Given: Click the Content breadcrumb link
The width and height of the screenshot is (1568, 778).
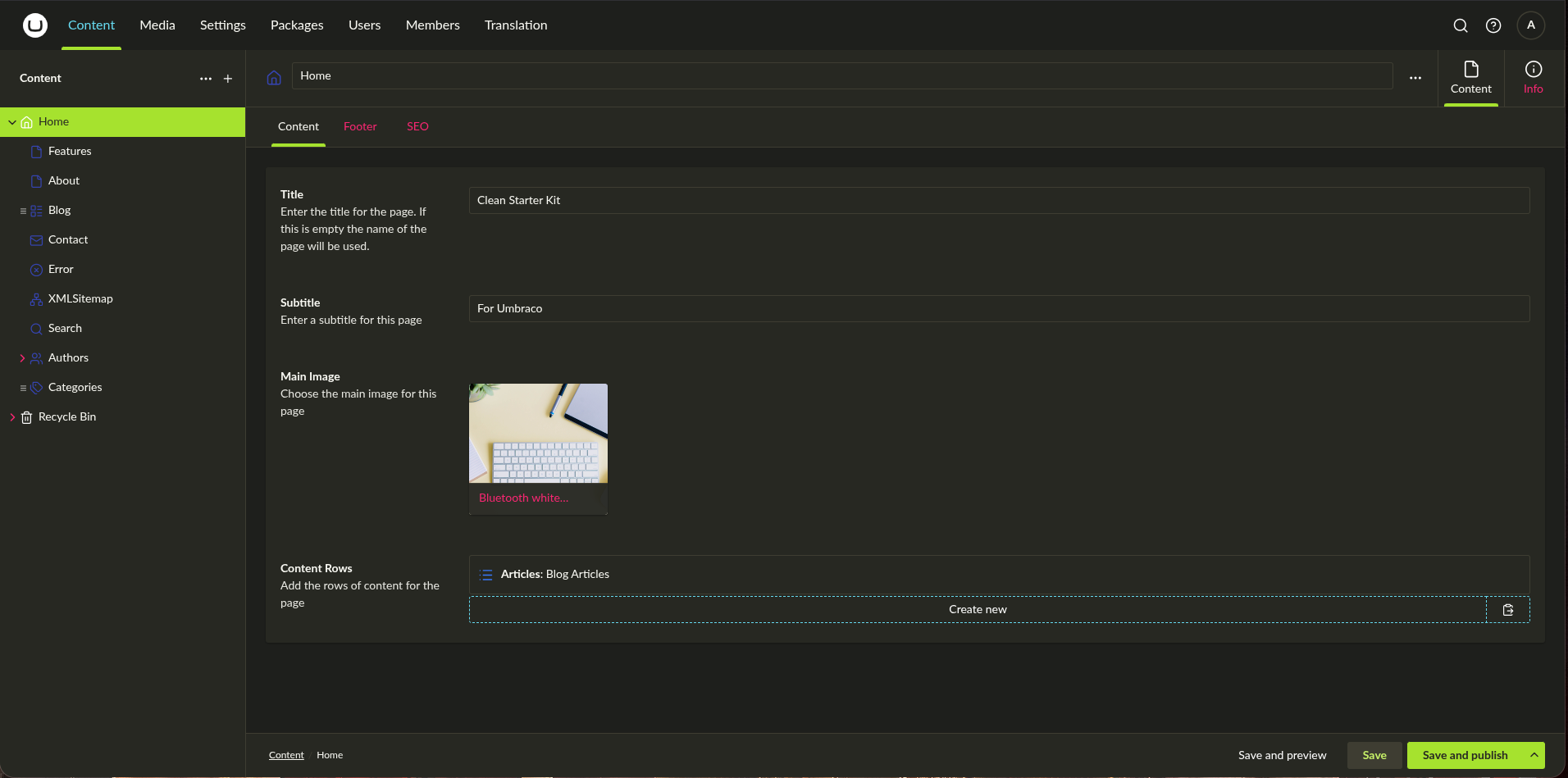Looking at the screenshot, I should 286,755.
